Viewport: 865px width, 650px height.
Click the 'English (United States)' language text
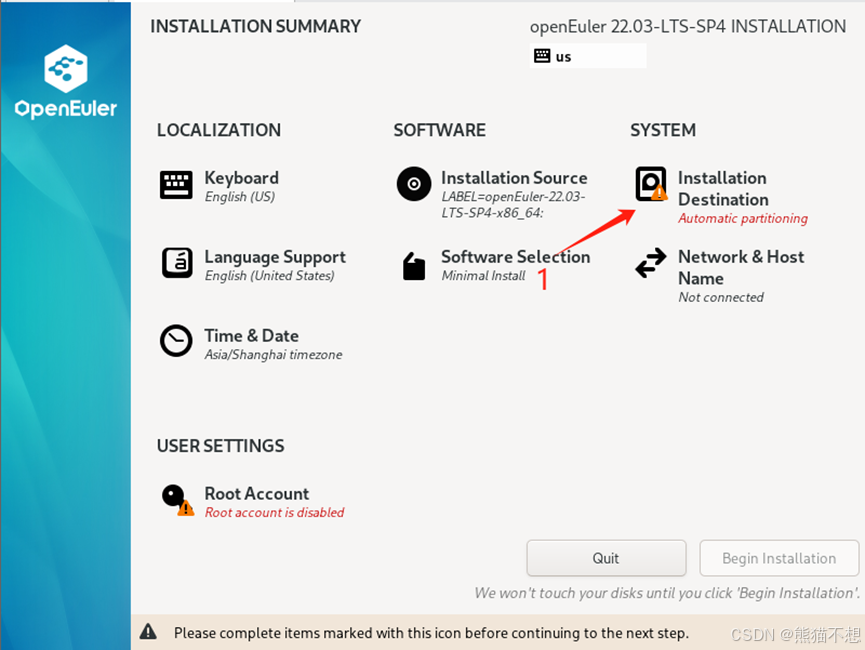[269, 276]
